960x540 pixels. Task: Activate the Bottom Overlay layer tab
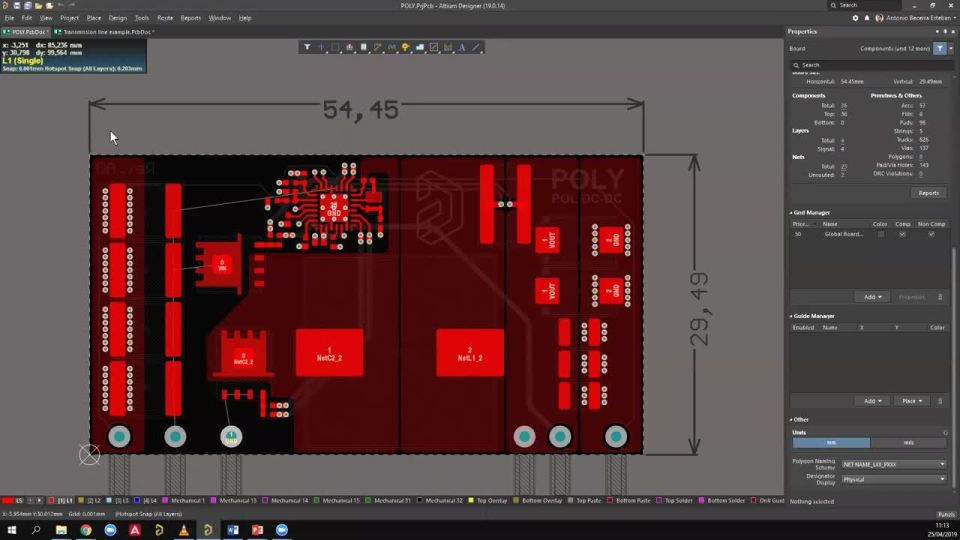[538, 500]
